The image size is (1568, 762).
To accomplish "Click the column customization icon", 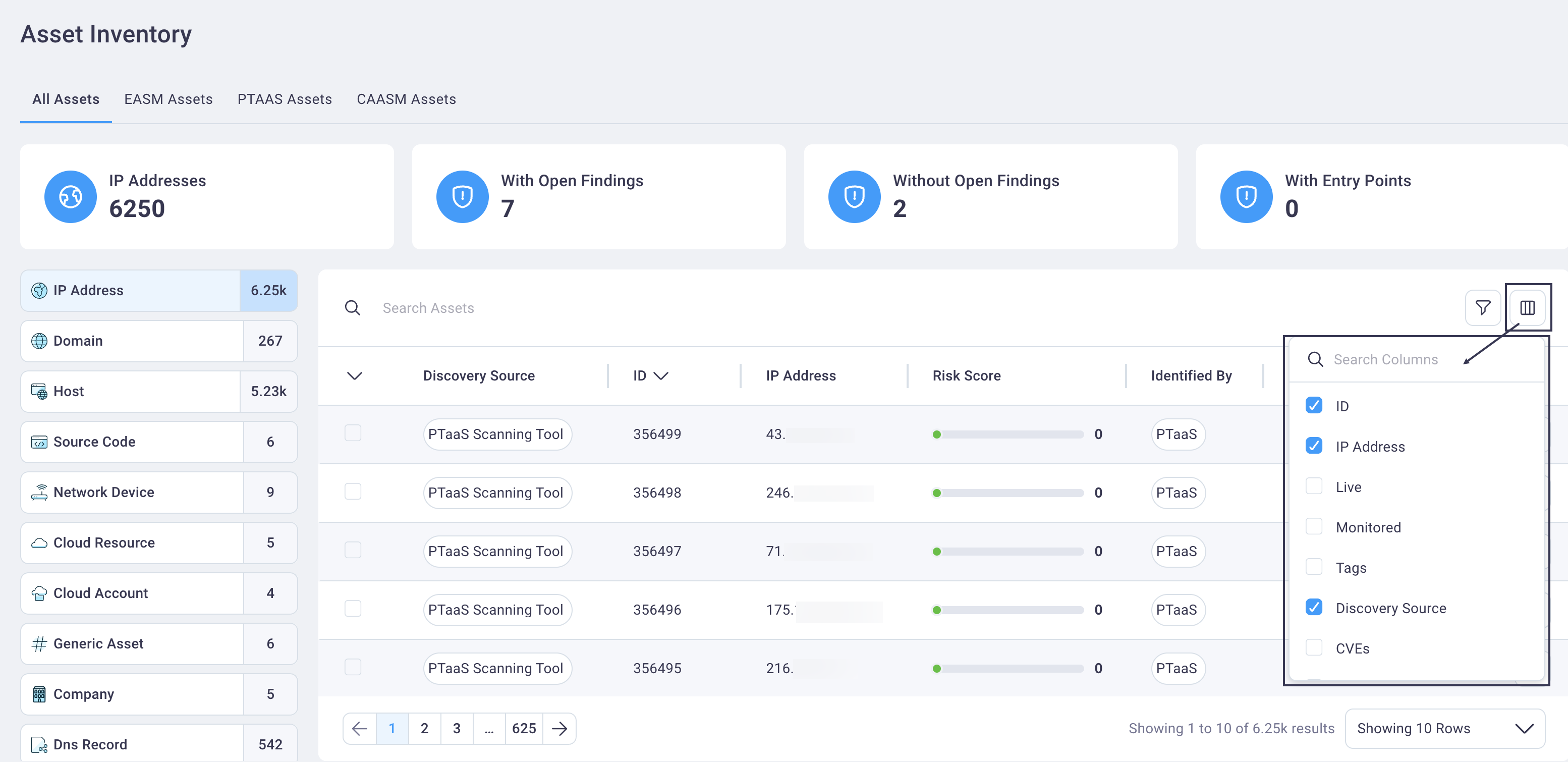I will coord(1528,307).
